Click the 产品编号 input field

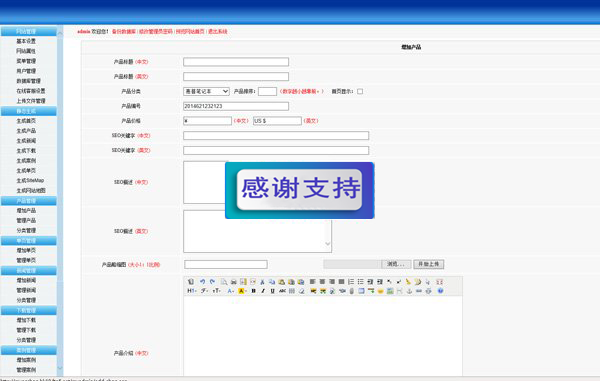(236, 106)
